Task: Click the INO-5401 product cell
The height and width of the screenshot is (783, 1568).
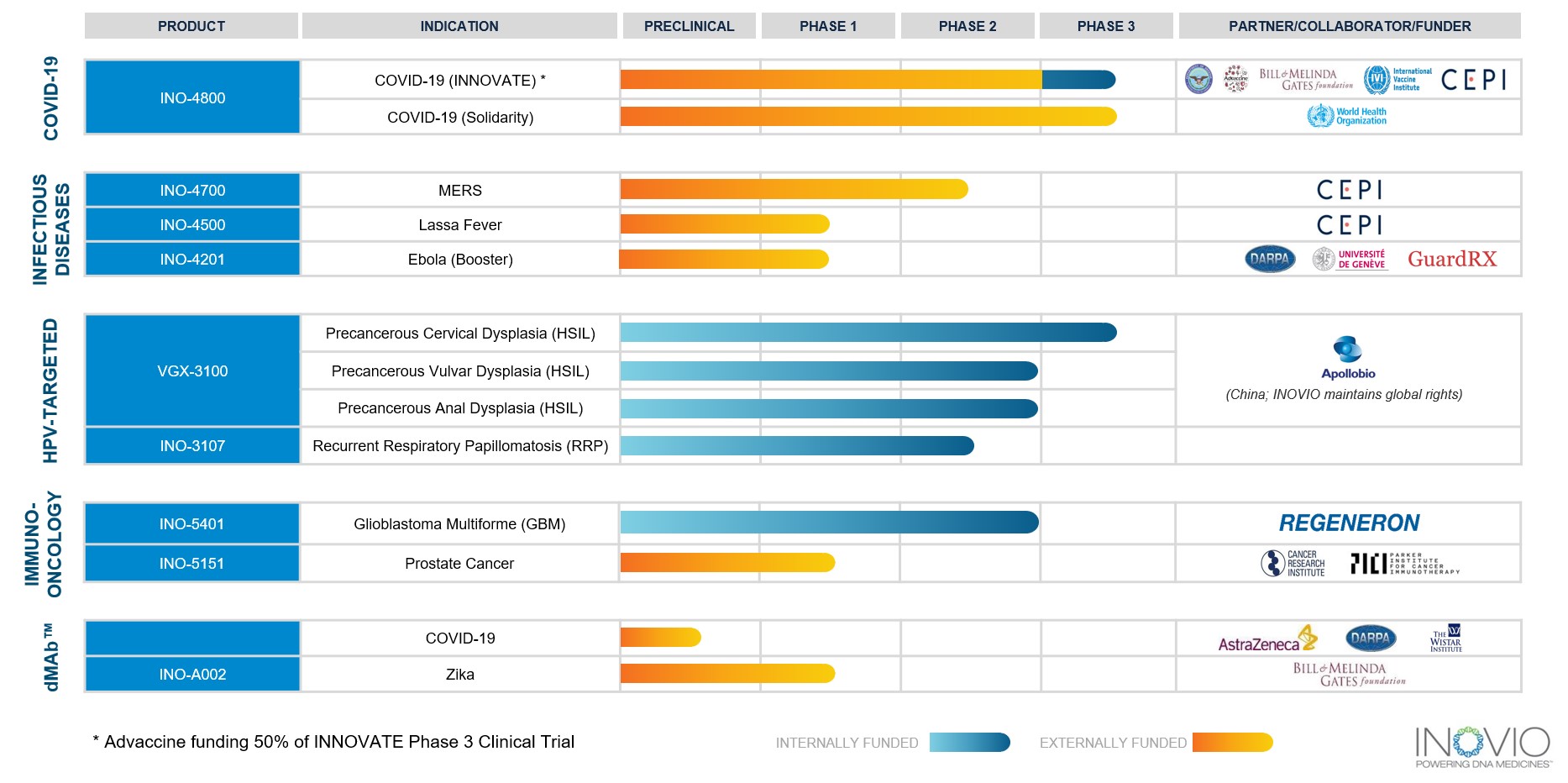Action: (x=192, y=523)
